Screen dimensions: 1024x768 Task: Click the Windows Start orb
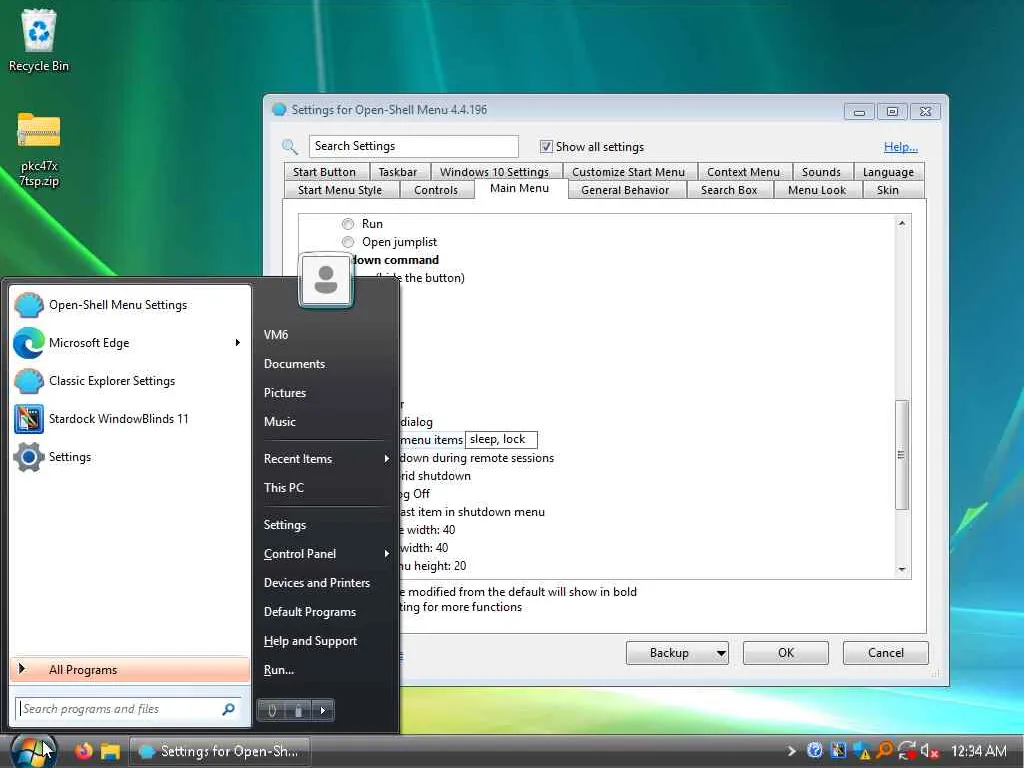33,751
